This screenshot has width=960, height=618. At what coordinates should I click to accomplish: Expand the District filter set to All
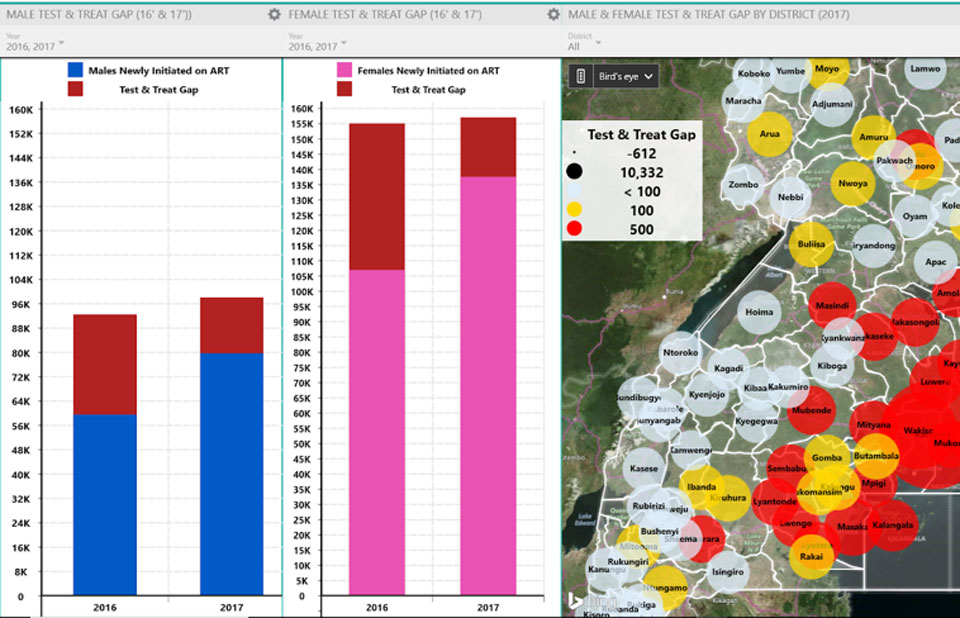click(584, 46)
